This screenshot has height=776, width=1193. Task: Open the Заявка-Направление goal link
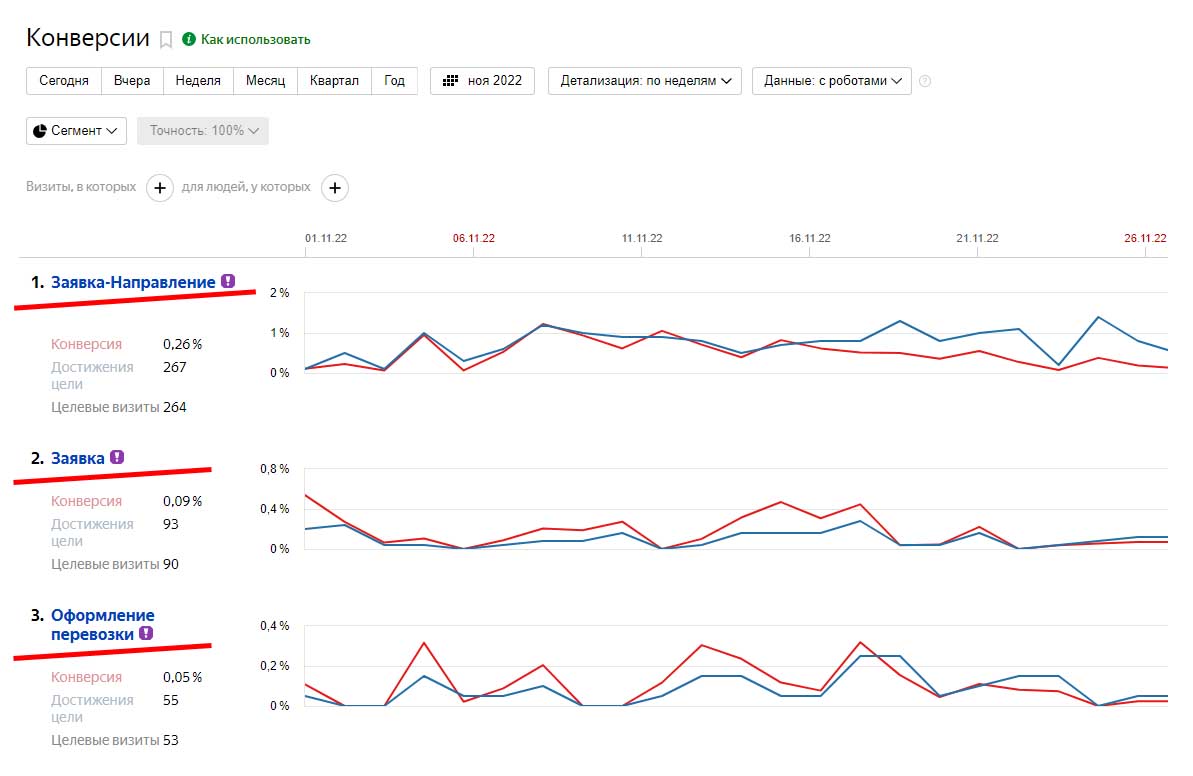[133, 283]
